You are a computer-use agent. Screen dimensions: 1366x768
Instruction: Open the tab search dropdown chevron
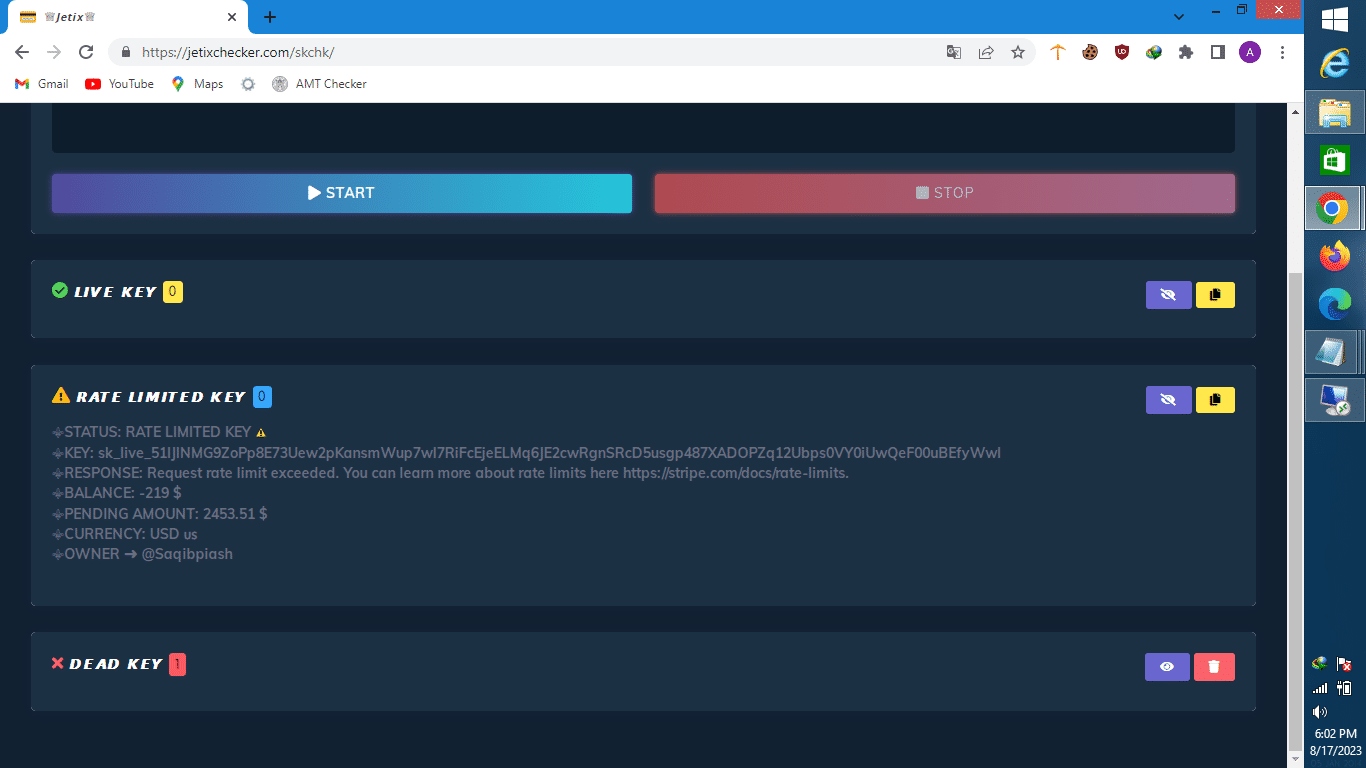(1178, 16)
